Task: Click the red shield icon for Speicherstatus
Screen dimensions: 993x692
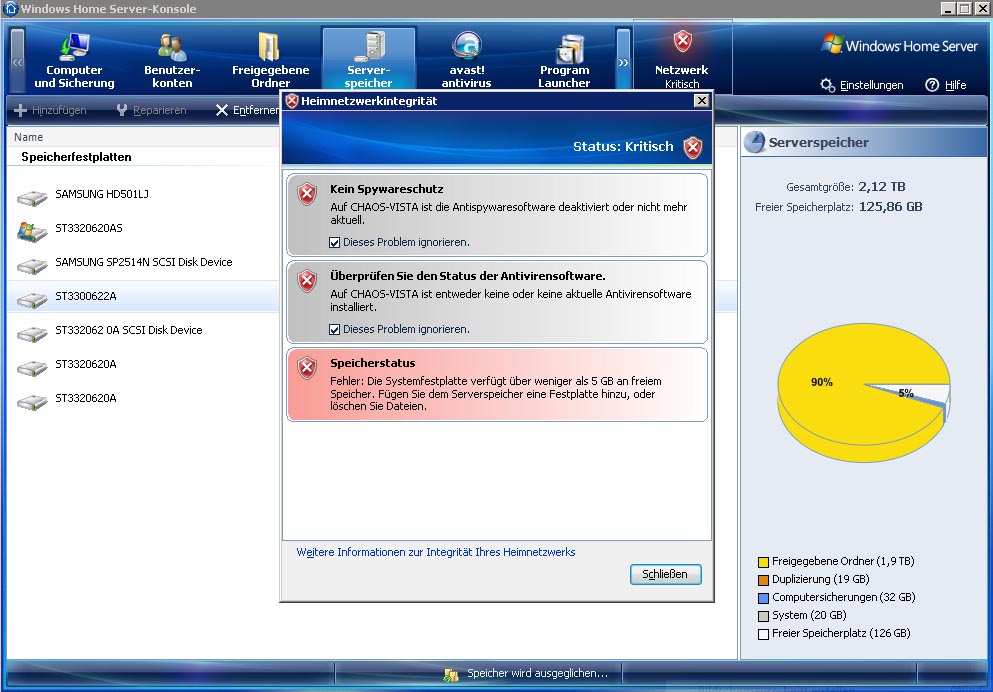Action: pos(307,367)
